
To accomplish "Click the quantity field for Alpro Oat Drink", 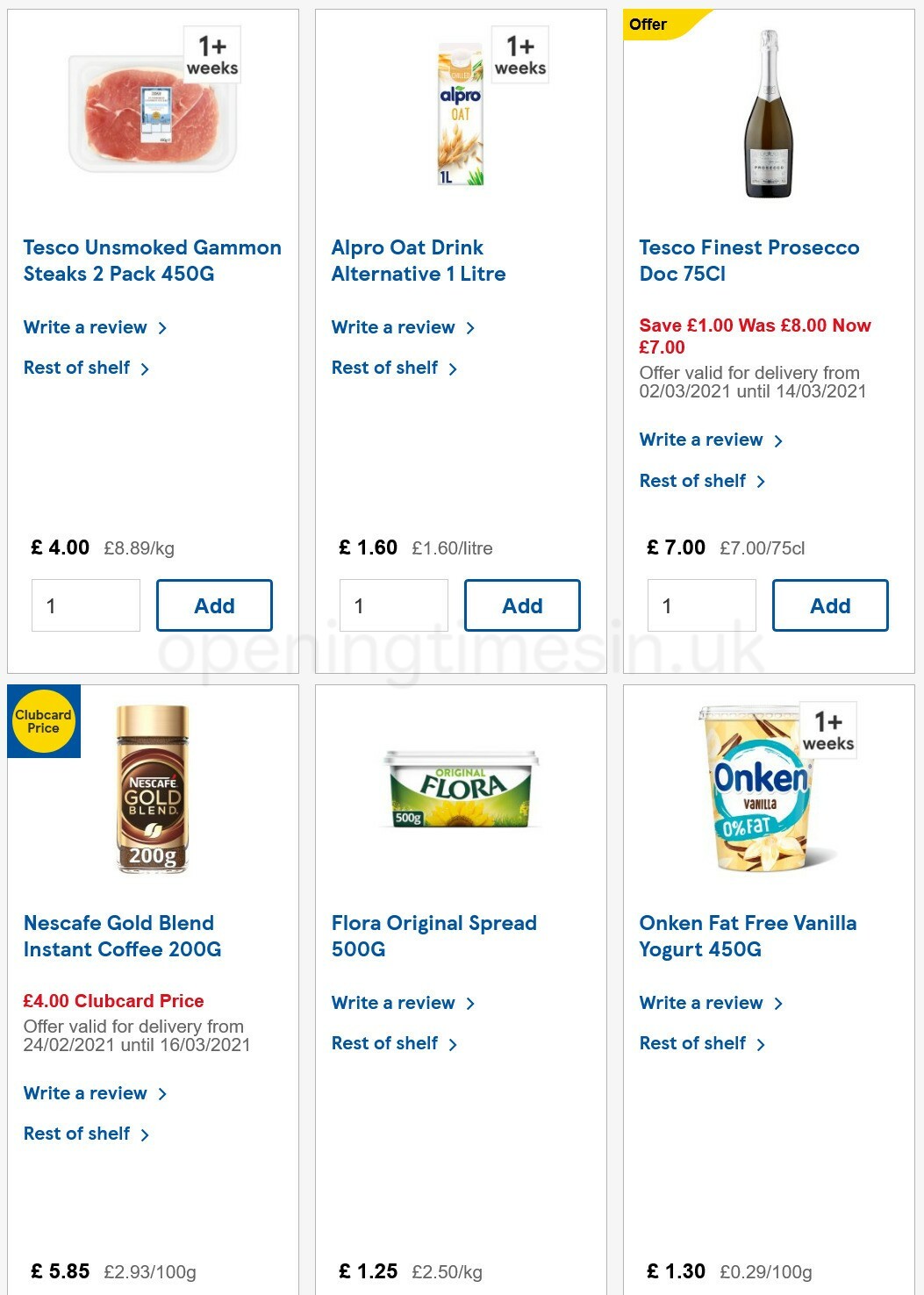I will coord(394,605).
